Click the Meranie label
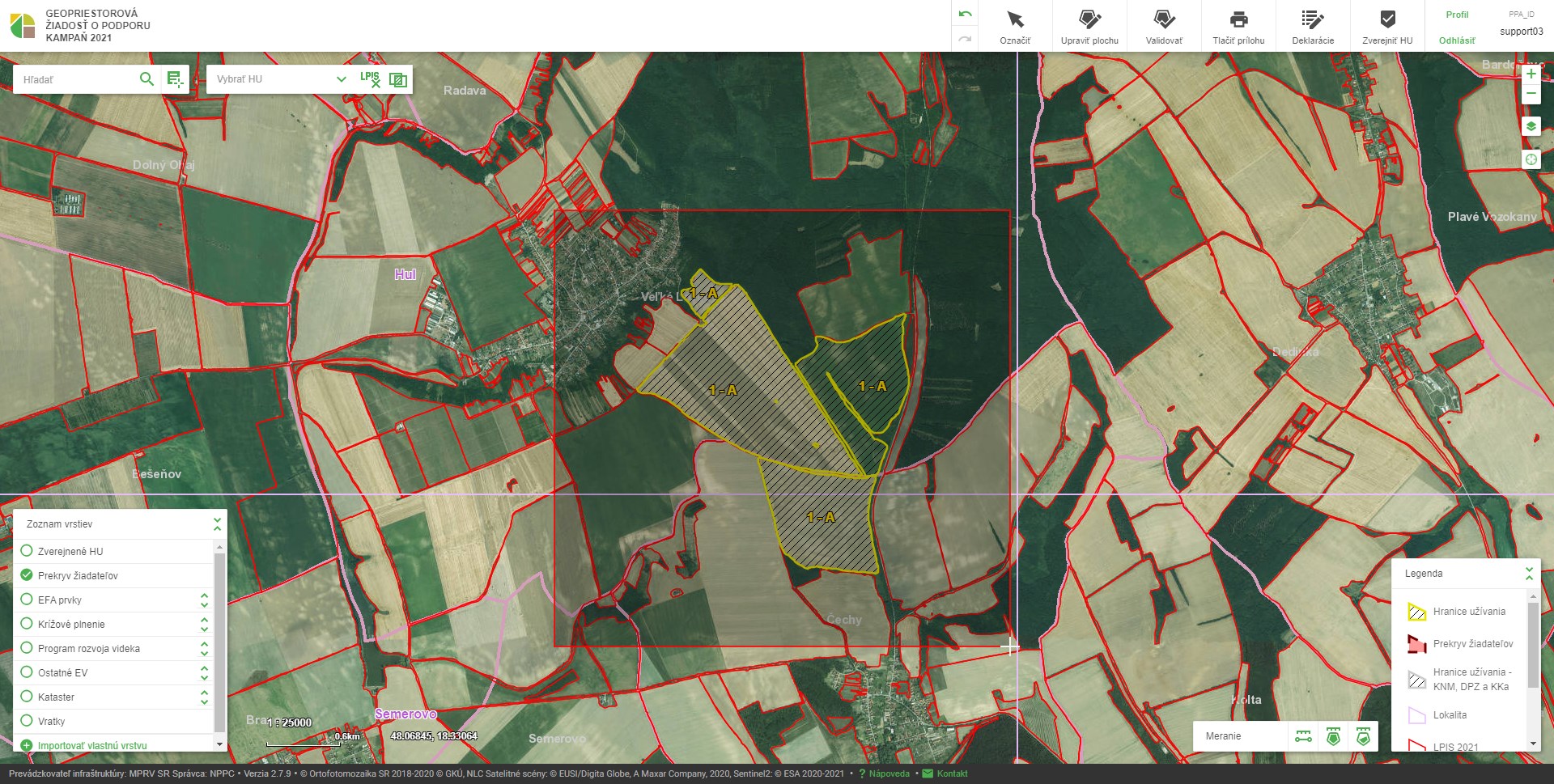1554x784 pixels. [1223, 736]
